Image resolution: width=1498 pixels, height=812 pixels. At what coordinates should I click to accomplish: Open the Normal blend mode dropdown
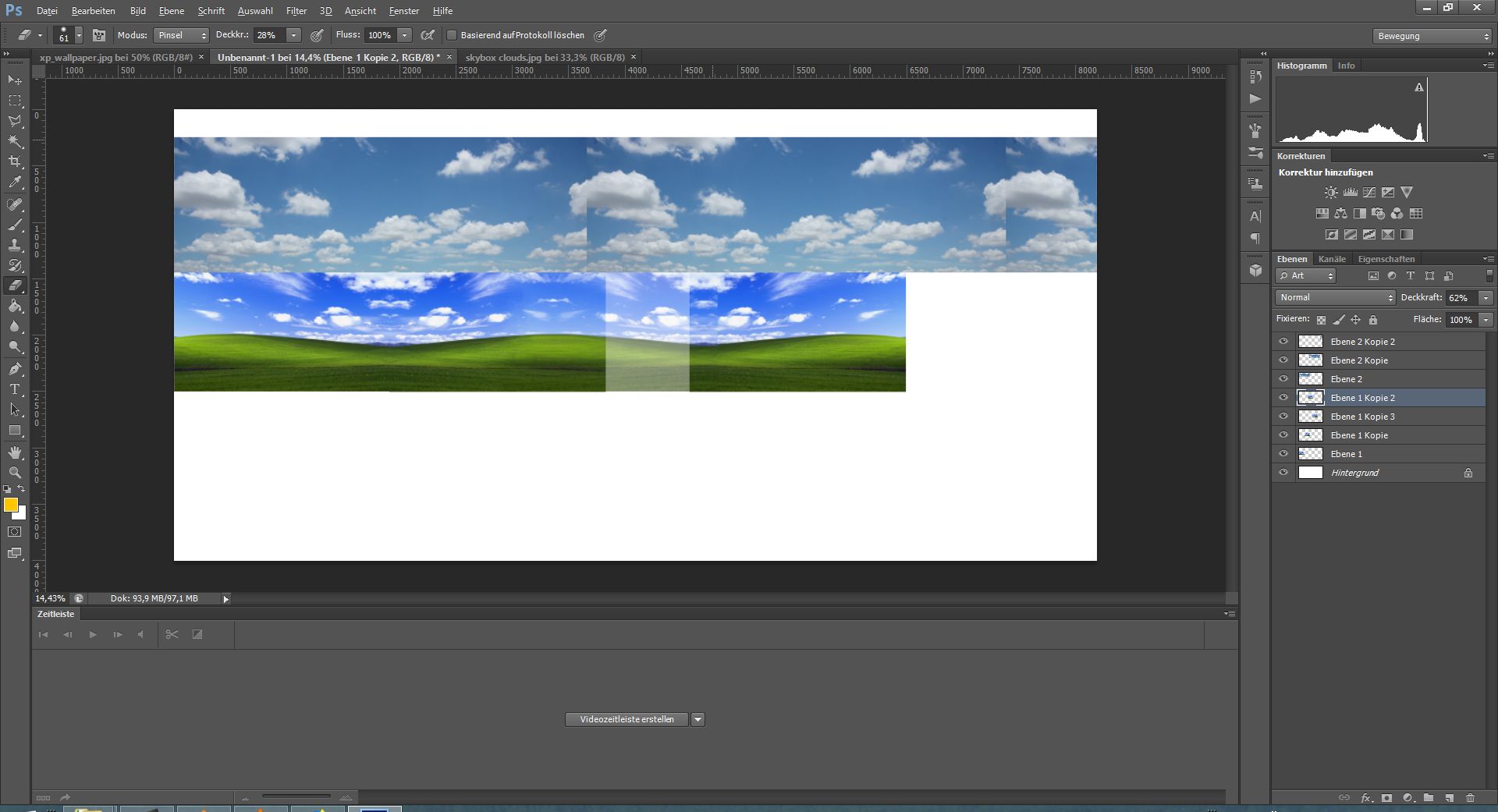click(x=1336, y=297)
